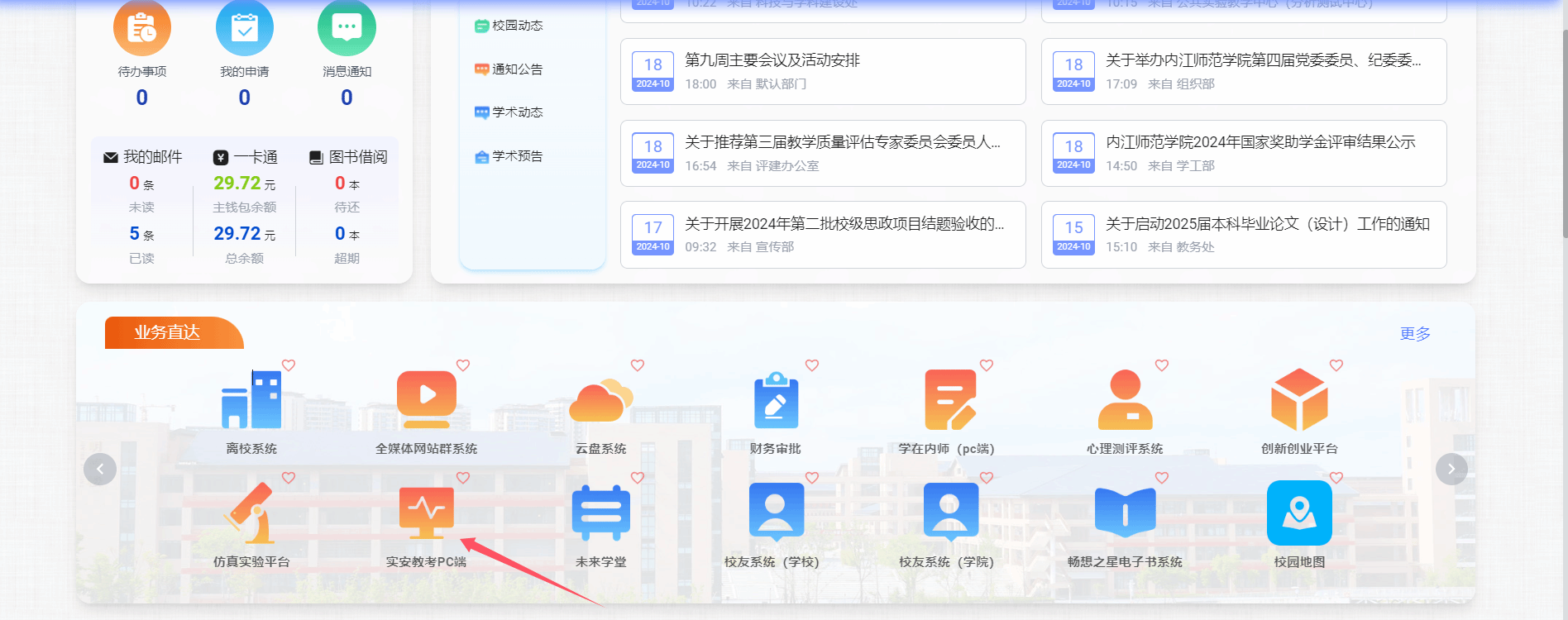Expand services list via 更多

[x=1415, y=334]
